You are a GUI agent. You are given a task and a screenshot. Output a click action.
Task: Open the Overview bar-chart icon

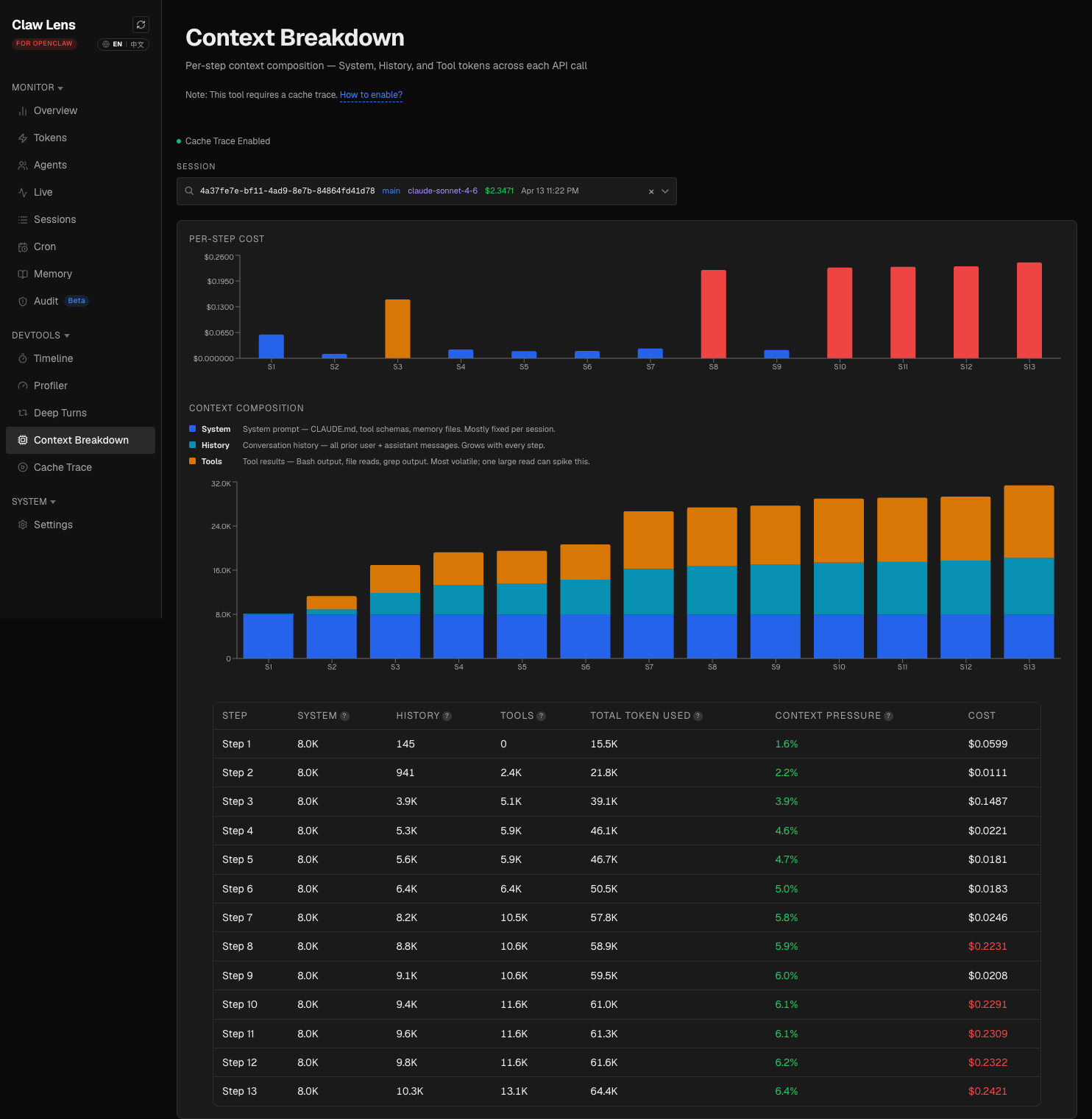[x=23, y=111]
